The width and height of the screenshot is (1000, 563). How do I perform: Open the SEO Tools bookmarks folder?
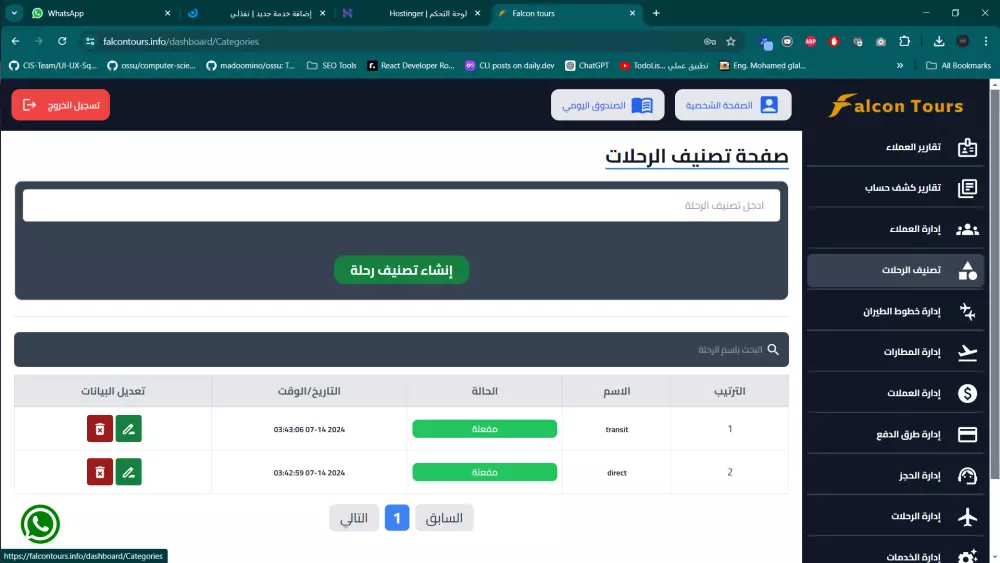click(332, 66)
